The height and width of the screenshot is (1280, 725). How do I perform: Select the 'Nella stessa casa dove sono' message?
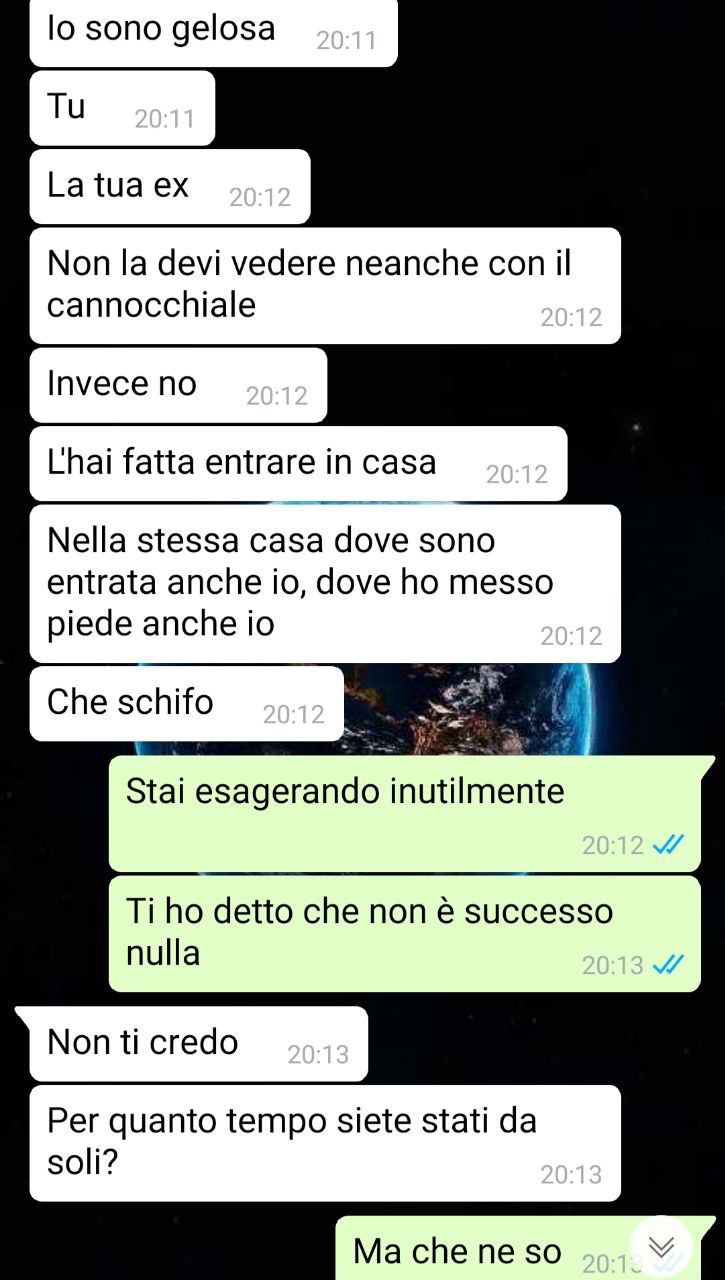point(325,584)
